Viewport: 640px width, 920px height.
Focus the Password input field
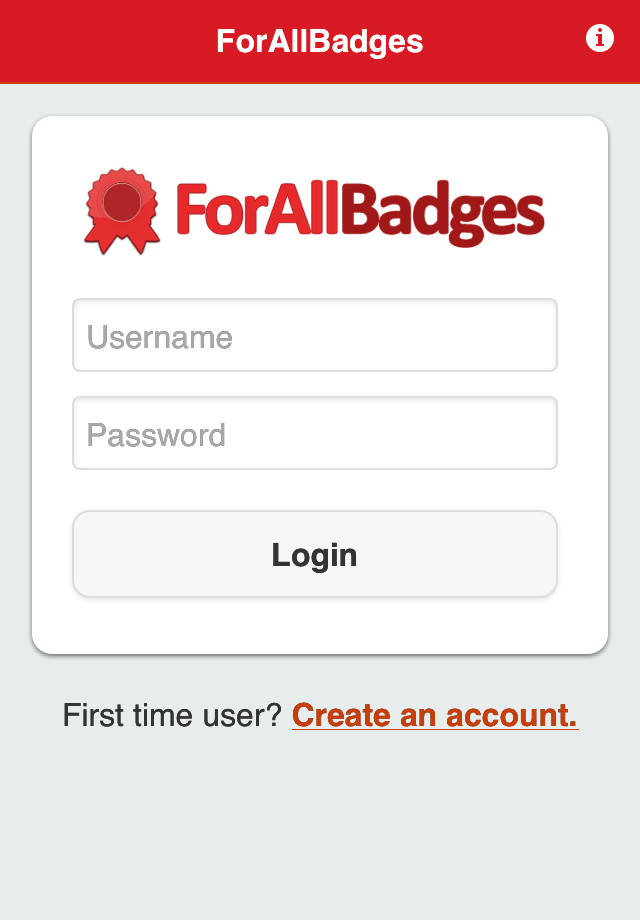(x=314, y=433)
